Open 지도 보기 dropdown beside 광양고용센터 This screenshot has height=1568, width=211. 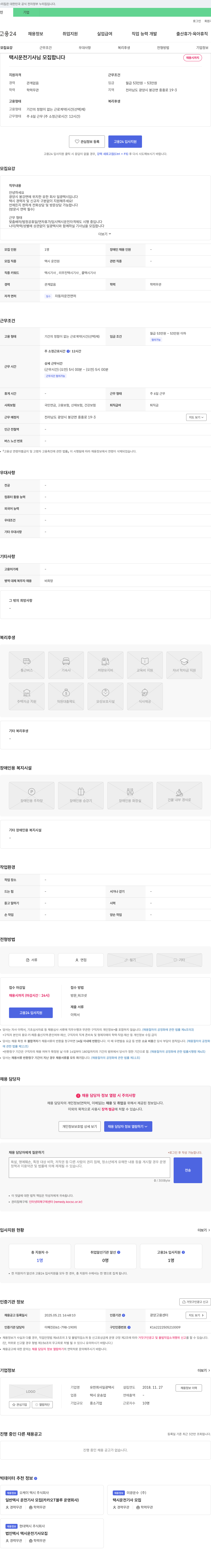pos(196,1315)
